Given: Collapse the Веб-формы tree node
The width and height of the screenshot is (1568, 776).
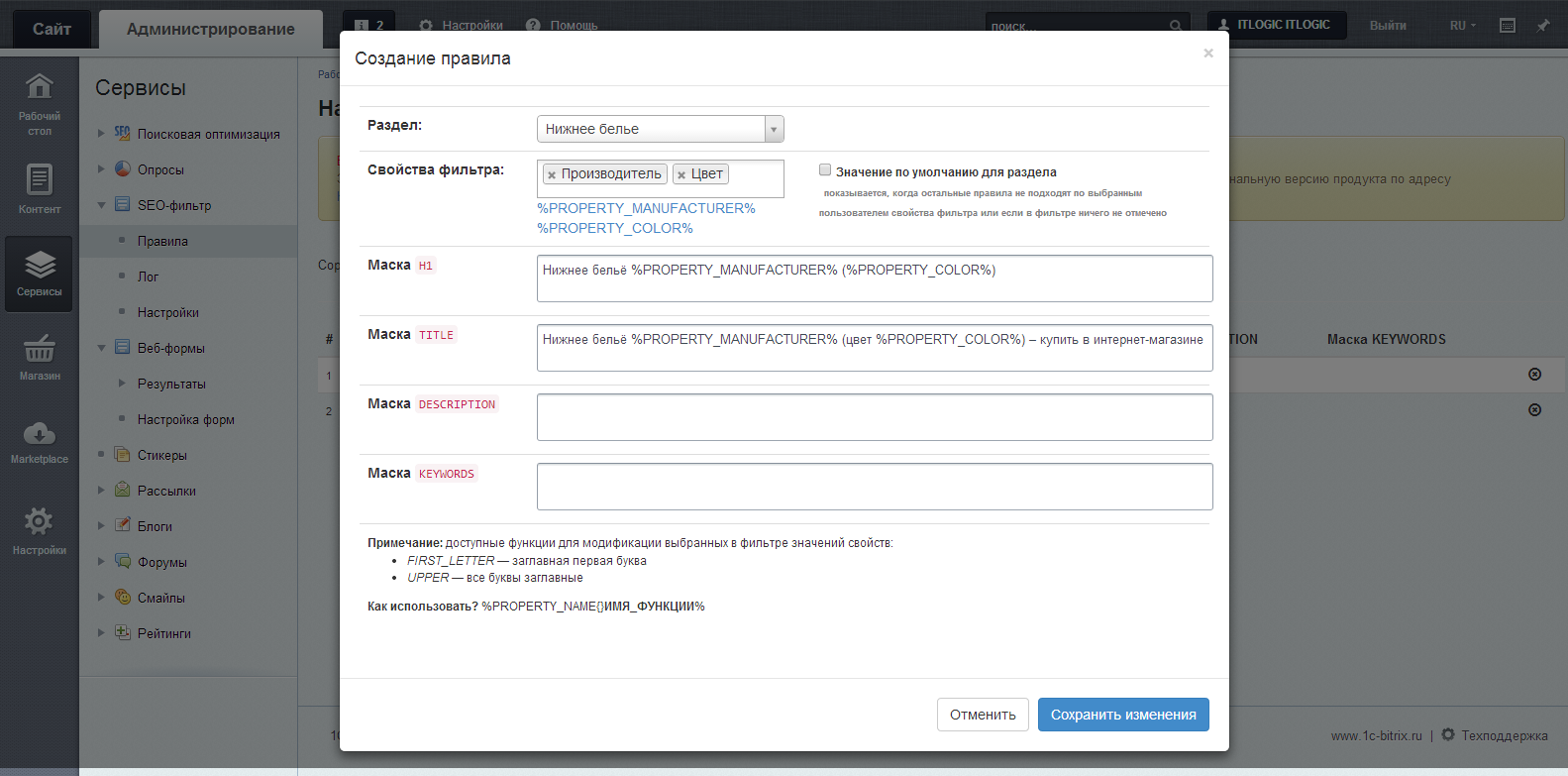Looking at the screenshot, I should tap(101, 347).
